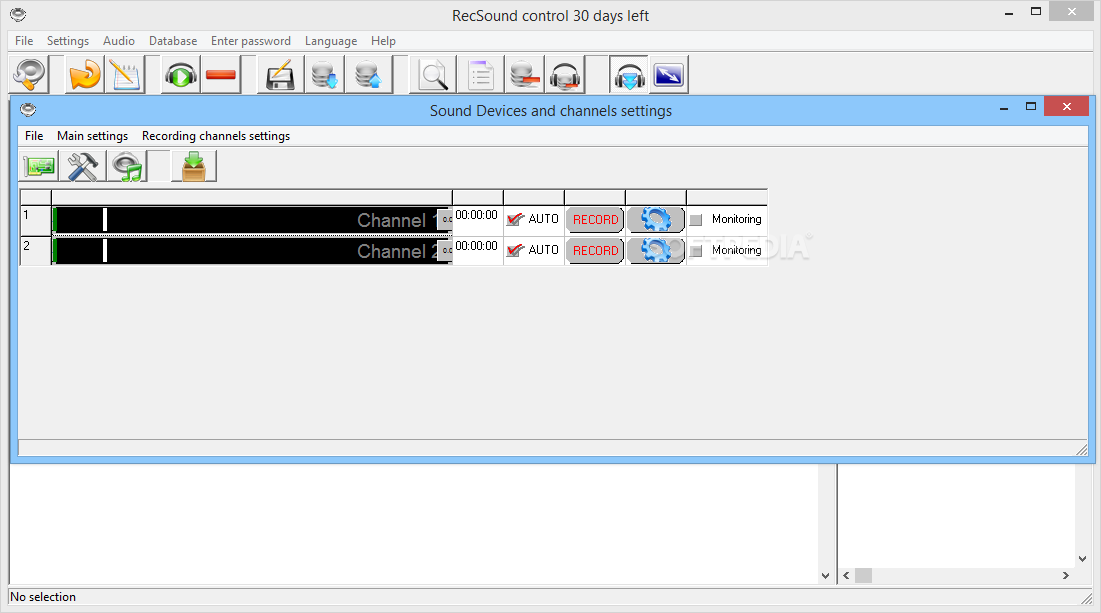Image resolution: width=1101 pixels, height=613 pixels.
Task: Click the right pane horizontal scrollbar left arrow
Action: tap(846, 575)
